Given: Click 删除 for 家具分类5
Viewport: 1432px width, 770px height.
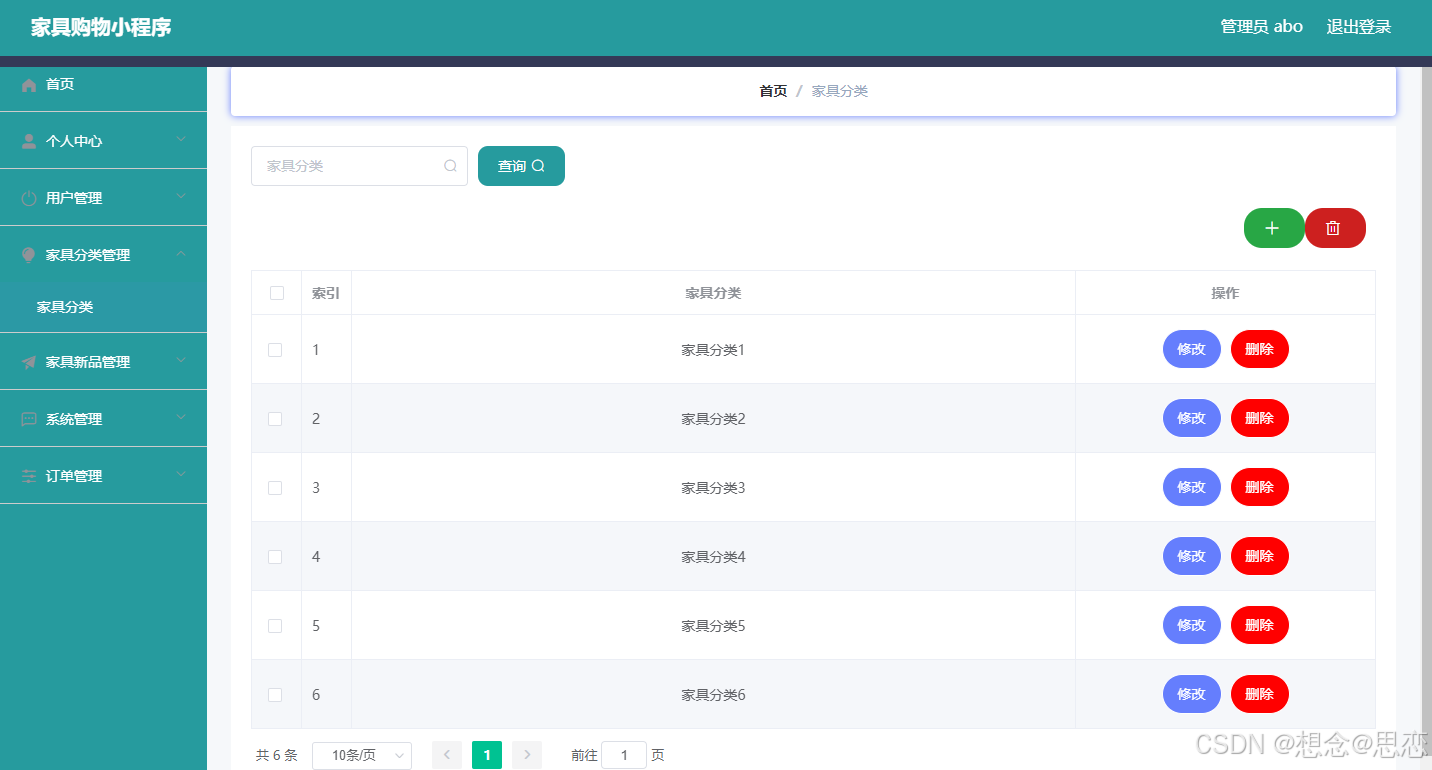Looking at the screenshot, I should 1260,625.
